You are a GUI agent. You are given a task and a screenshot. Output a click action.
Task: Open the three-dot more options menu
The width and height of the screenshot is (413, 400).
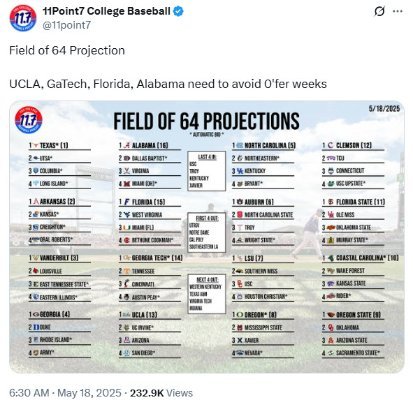398,11
